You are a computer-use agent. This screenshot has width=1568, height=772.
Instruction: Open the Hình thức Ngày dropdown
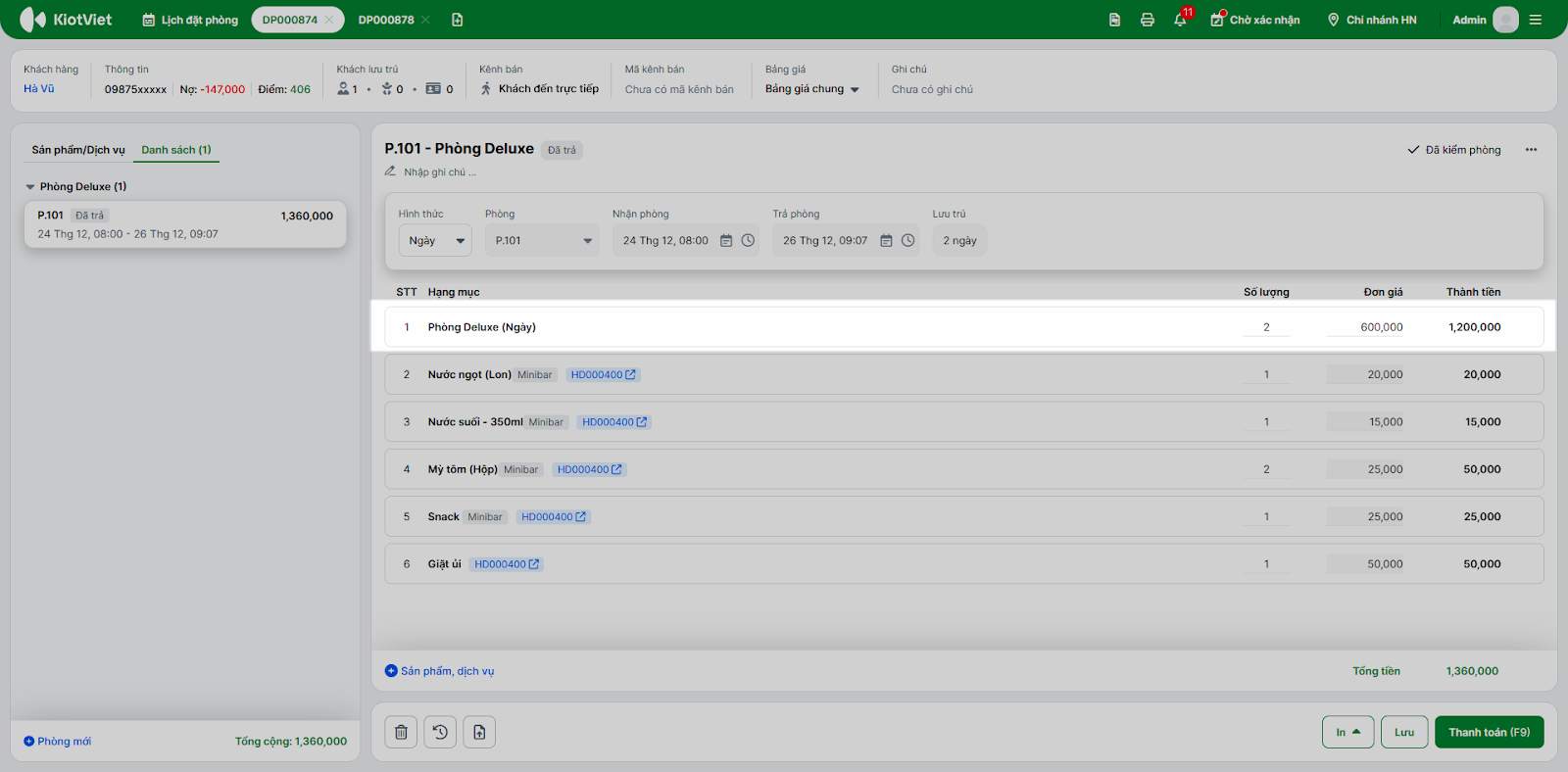click(435, 241)
